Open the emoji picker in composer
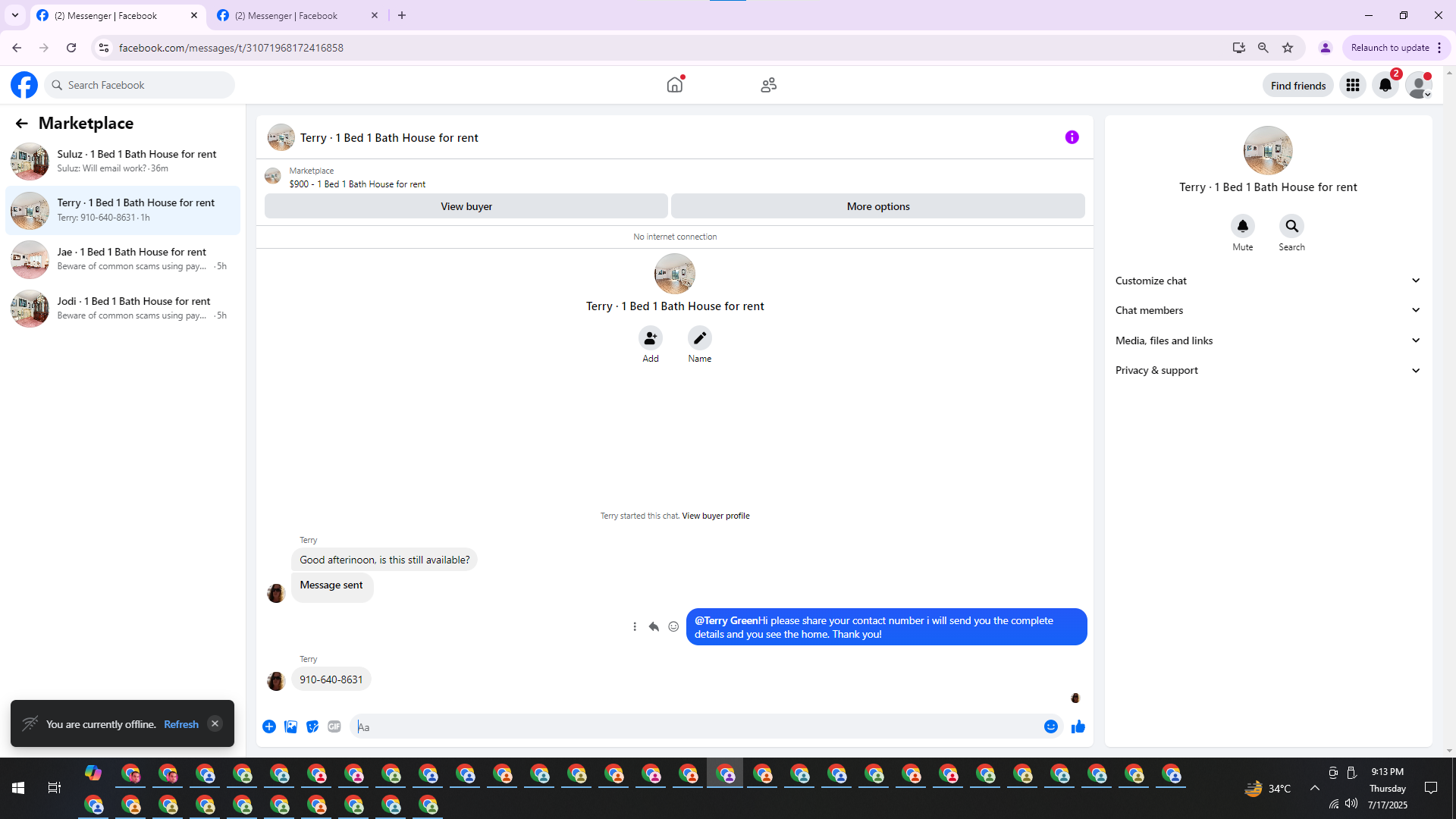Image resolution: width=1456 pixels, height=819 pixels. (x=1051, y=726)
